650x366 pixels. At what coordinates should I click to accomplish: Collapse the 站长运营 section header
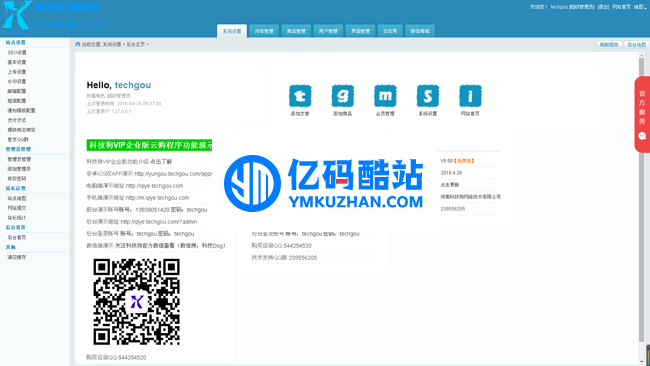point(16,188)
